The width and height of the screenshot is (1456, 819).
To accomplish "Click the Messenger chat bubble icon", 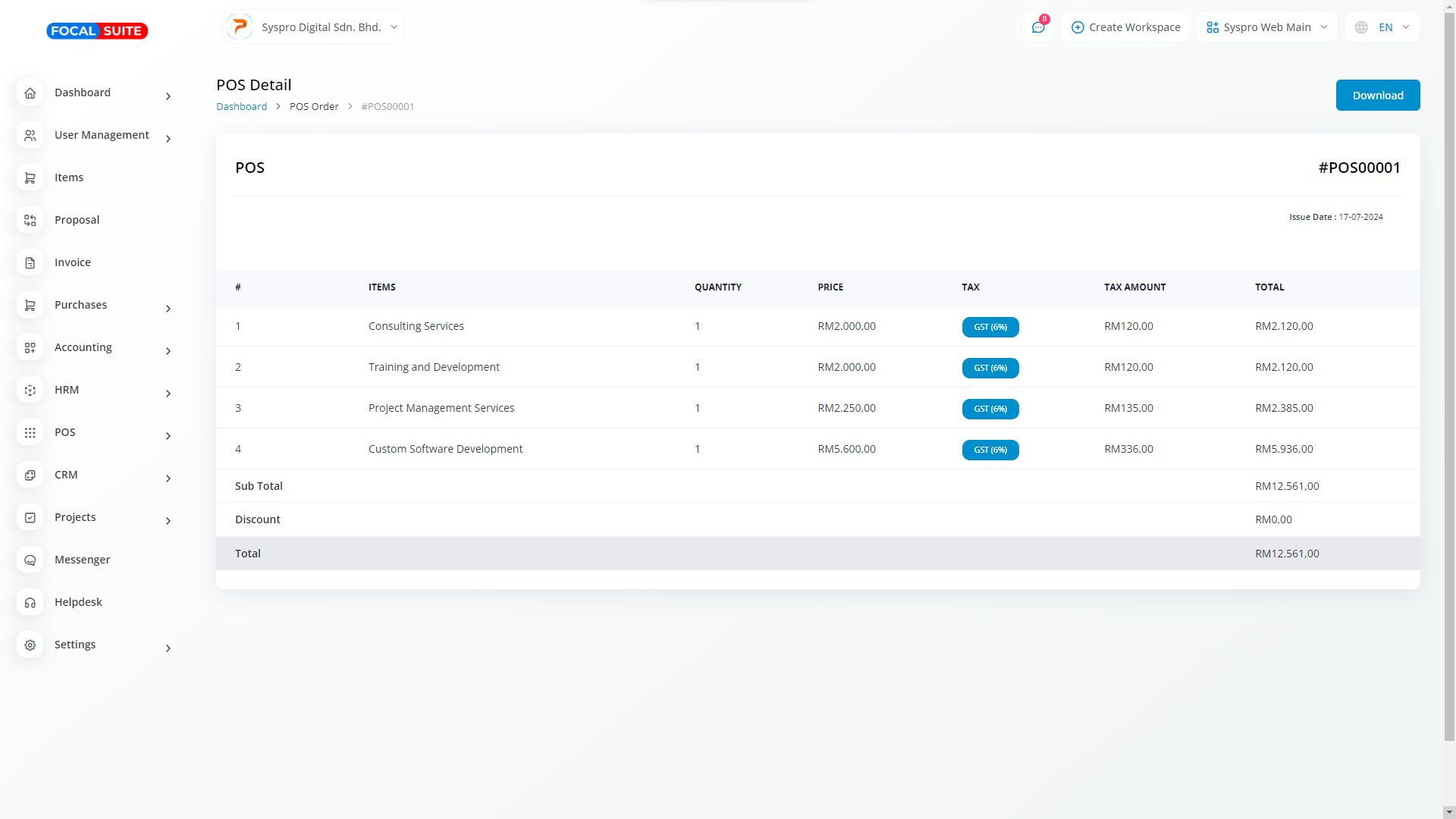I will tap(30, 560).
